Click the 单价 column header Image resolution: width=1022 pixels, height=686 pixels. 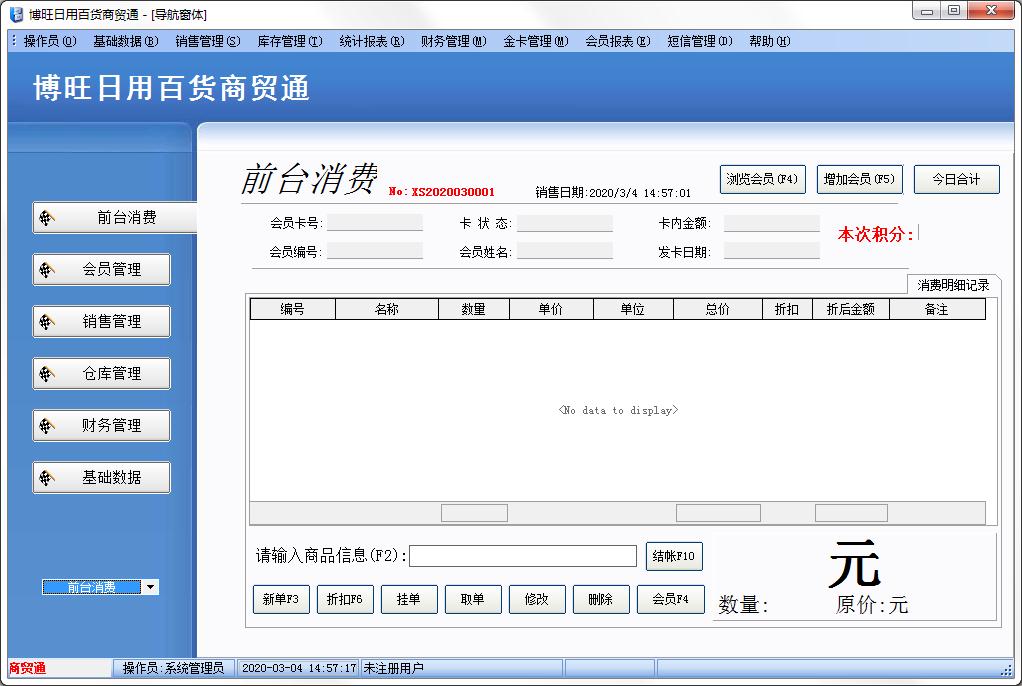551,309
